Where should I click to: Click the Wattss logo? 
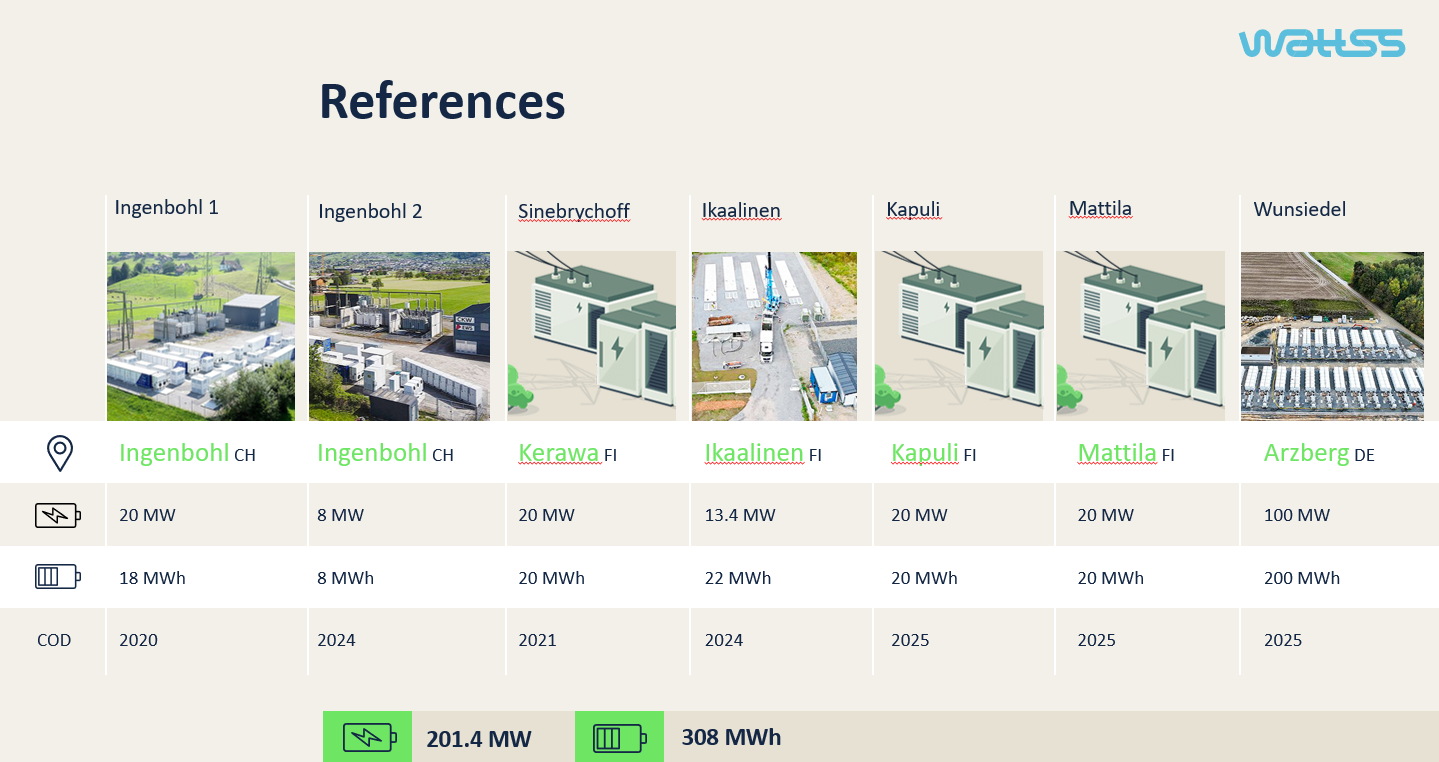tap(1321, 43)
